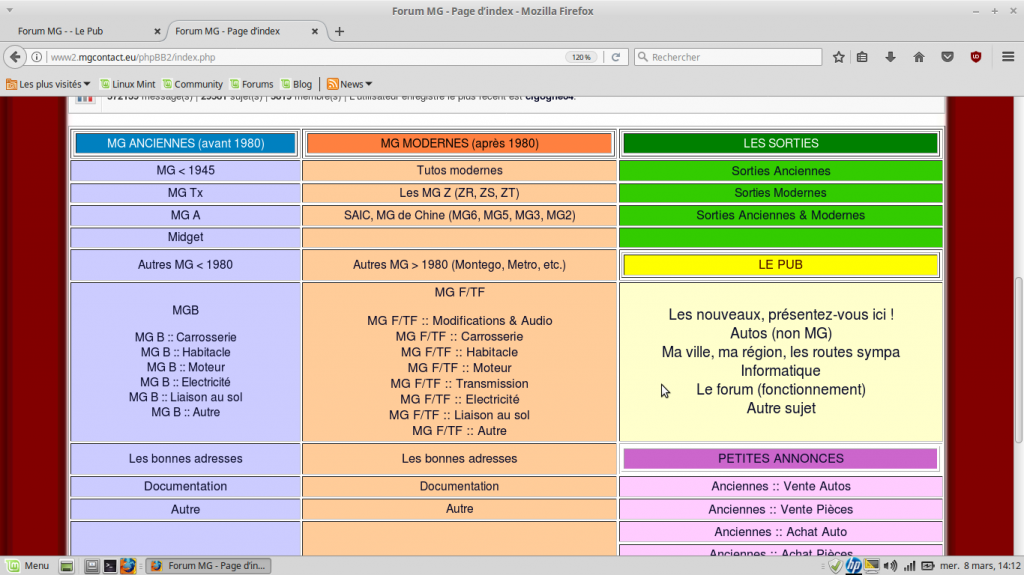1024x575 pixels.
Task: Open the 'PETITES ANNONCES' header
Action: [x=780, y=459]
